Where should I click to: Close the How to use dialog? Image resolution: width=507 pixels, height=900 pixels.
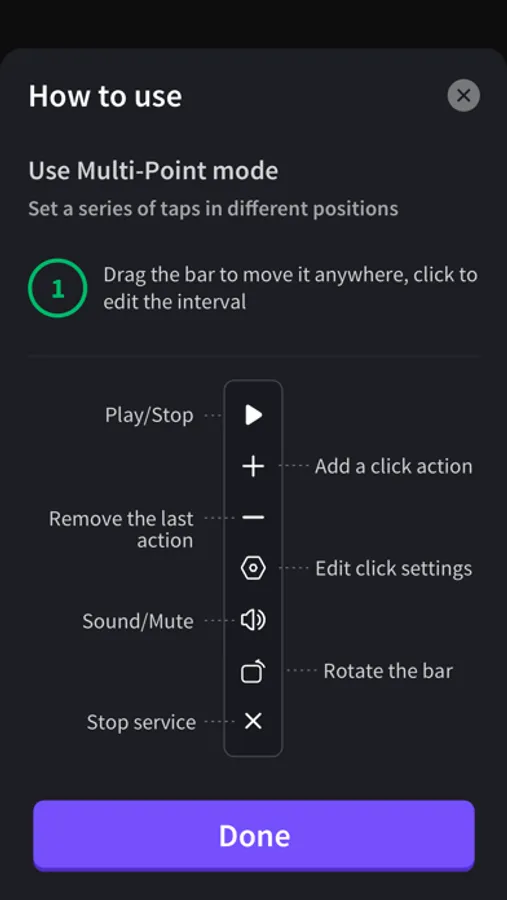click(x=463, y=95)
